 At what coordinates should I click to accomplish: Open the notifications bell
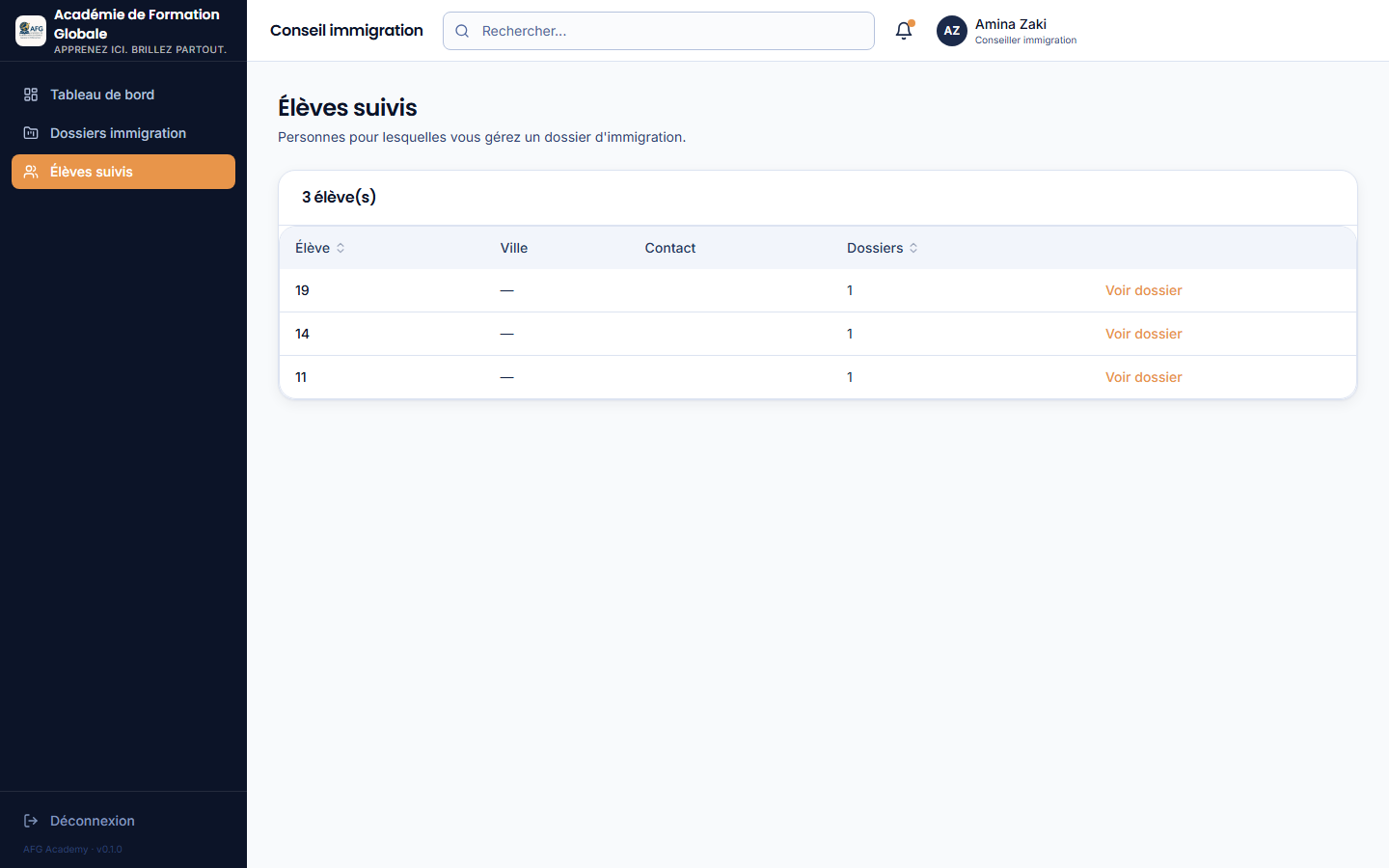[904, 31]
